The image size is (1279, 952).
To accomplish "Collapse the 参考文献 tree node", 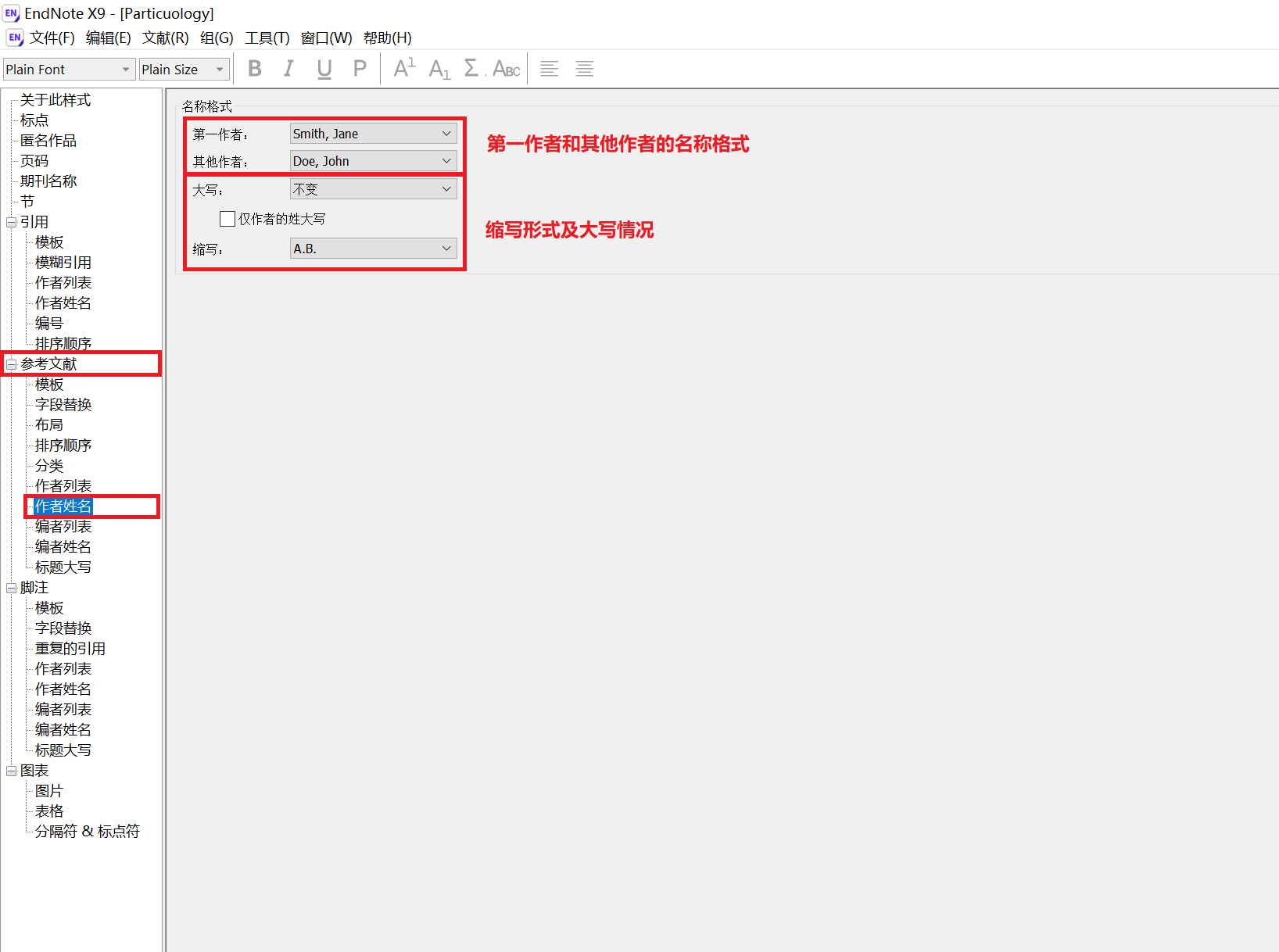I will [11, 364].
